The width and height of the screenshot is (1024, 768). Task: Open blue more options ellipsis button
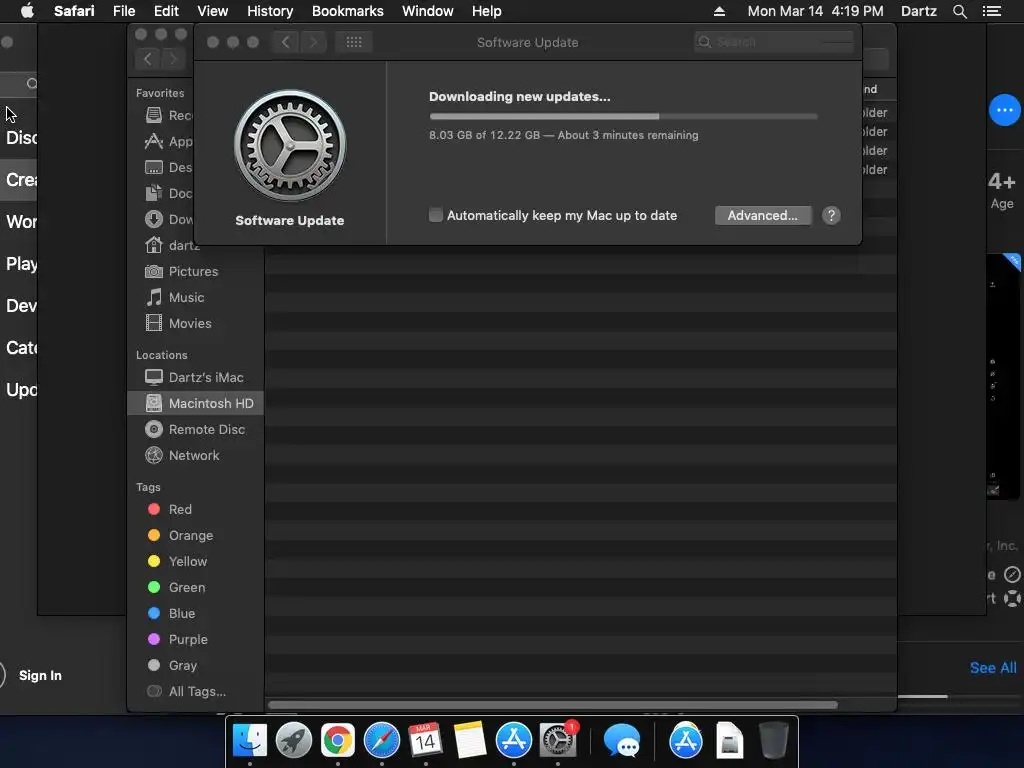1004,110
